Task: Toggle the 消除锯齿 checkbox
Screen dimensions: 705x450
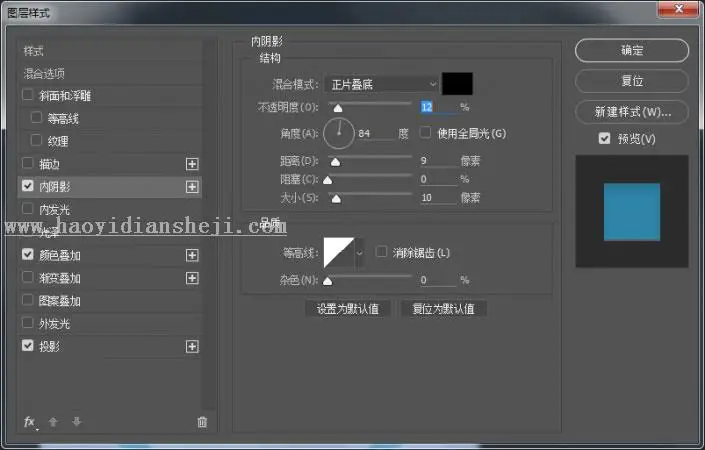Action: (x=381, y=252)
